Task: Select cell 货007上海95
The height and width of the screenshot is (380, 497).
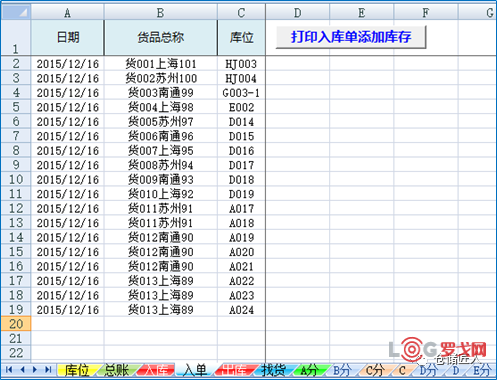Action: [161, 151]
